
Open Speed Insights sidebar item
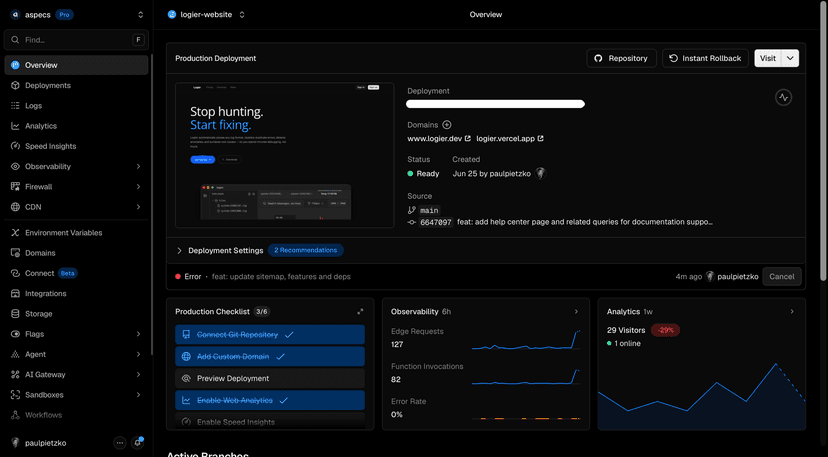tap(76, 146)
